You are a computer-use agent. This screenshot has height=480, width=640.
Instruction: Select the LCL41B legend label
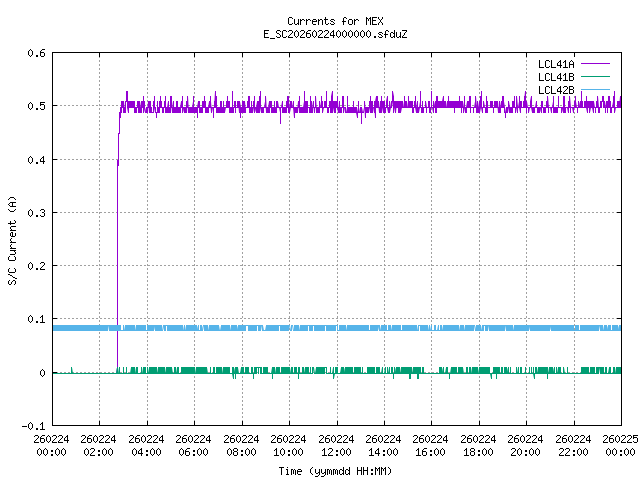click(x=555, y=77)
